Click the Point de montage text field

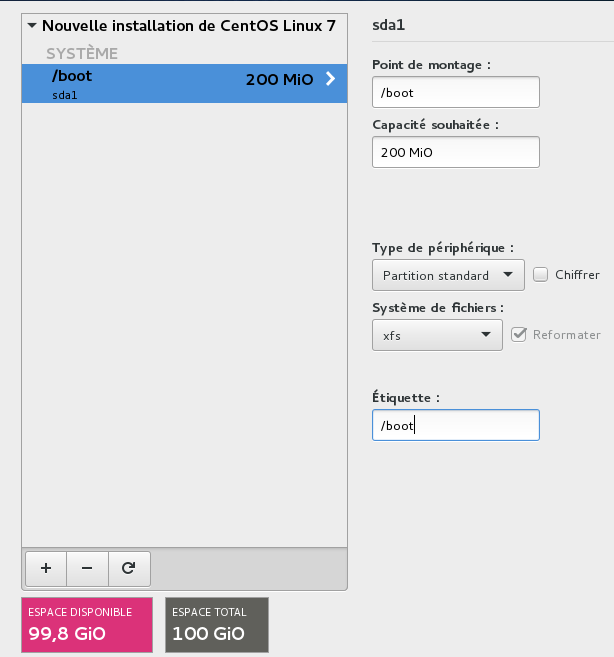click(455, 92)
